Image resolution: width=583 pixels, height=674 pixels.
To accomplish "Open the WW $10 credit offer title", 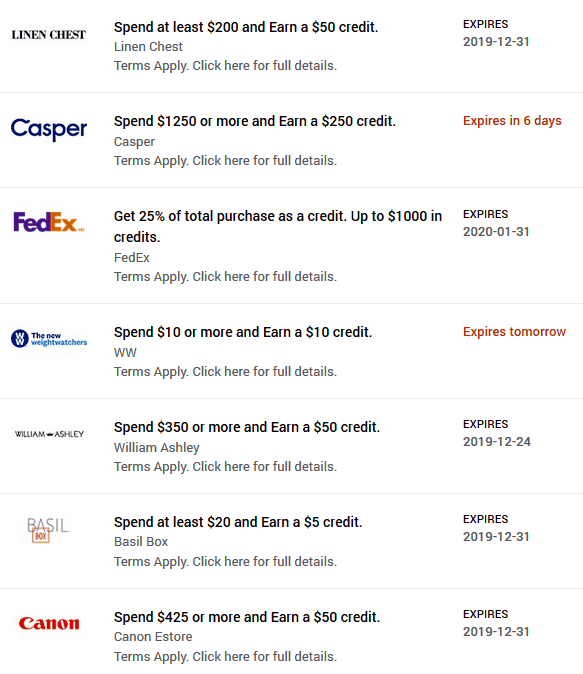I will [x=243, y=332].
